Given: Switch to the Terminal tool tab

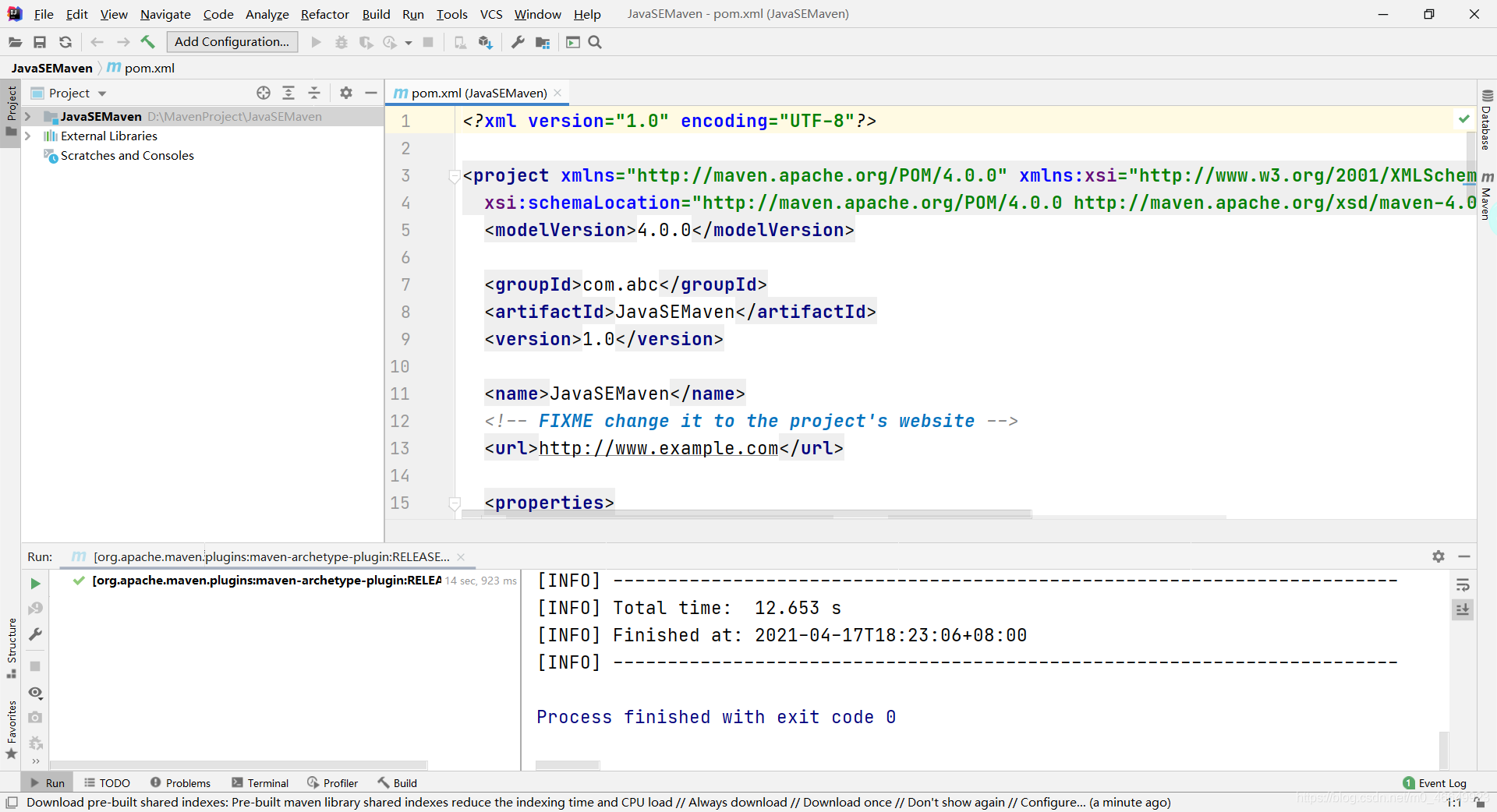Looking at the screenshot, I should click(260, 783).
